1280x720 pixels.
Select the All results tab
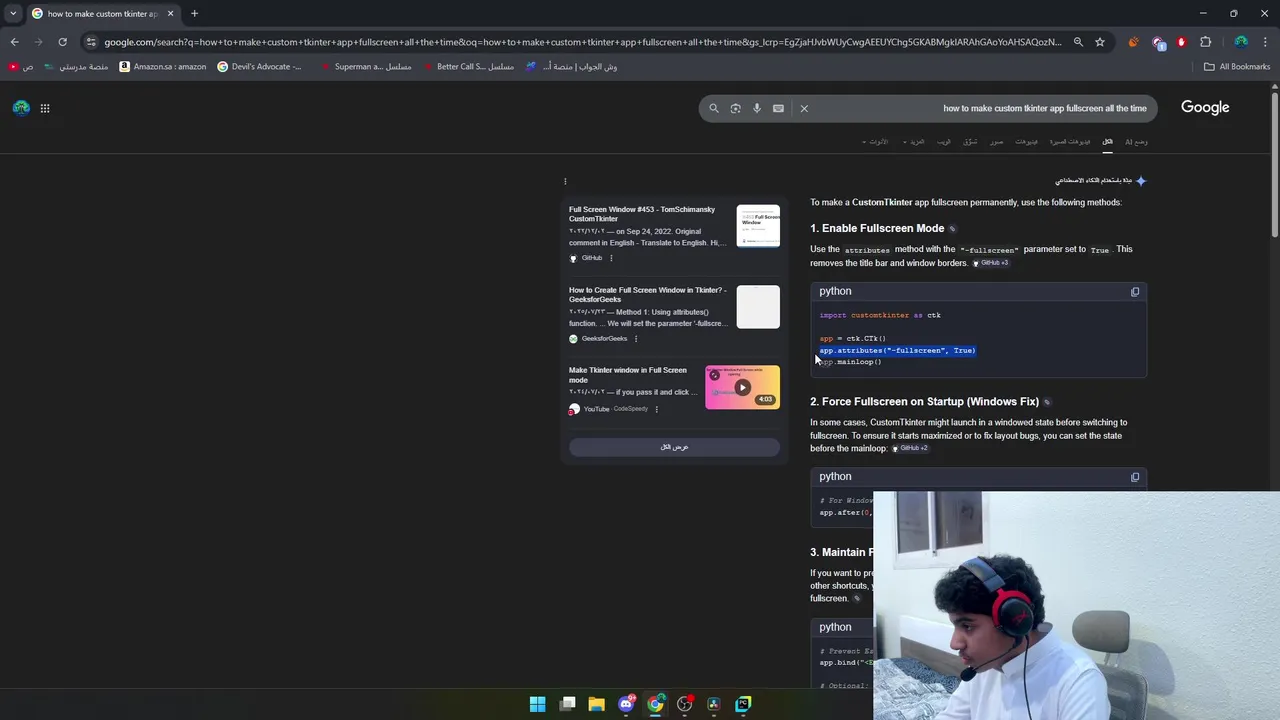[x=1107, y=142]
